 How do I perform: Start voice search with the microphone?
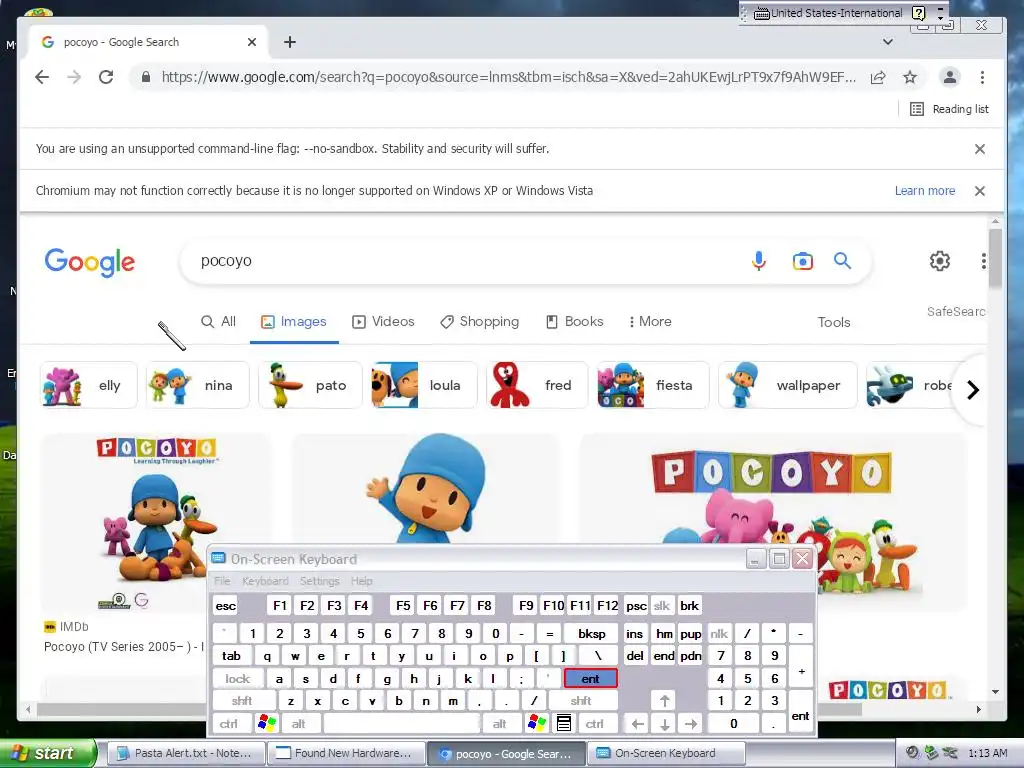pos(758,261)
